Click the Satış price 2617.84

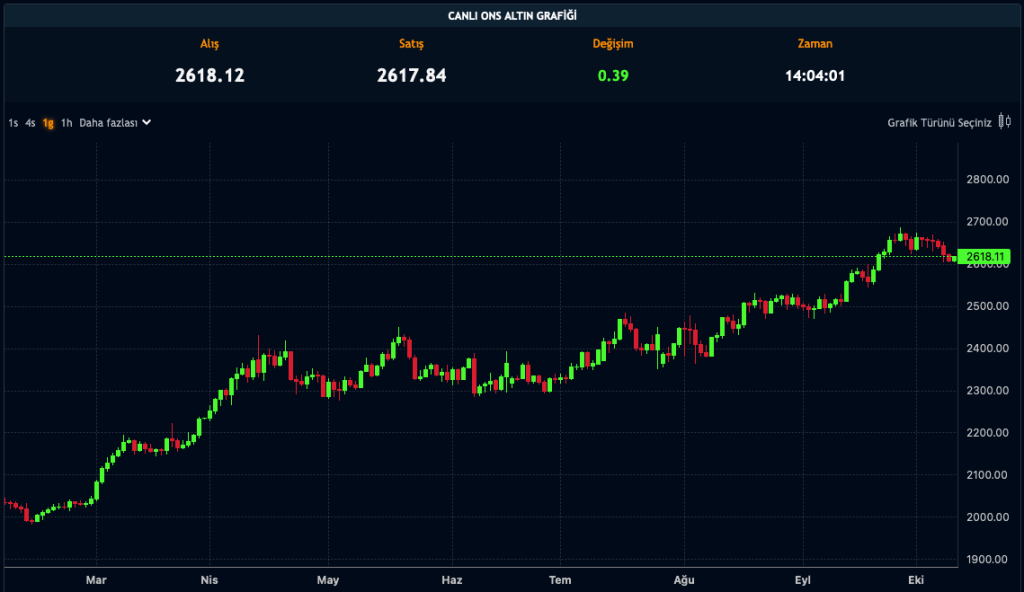click(x=411, y=76)
